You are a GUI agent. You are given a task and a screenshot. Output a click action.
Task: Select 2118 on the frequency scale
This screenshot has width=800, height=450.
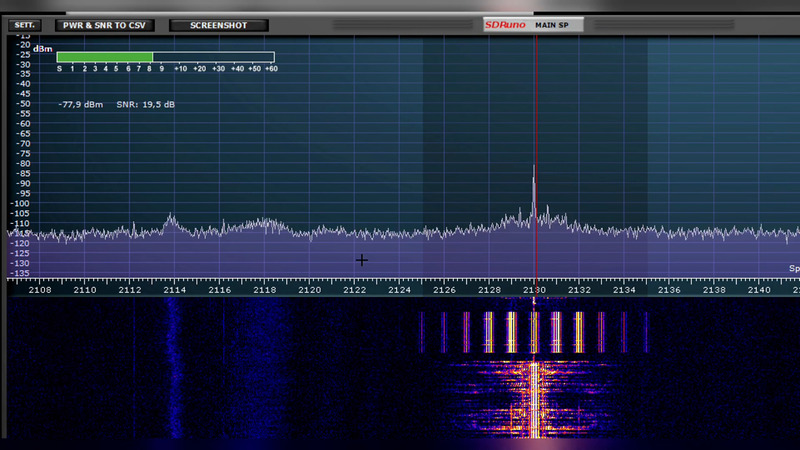pyautogui.click(x=264, y=290)
